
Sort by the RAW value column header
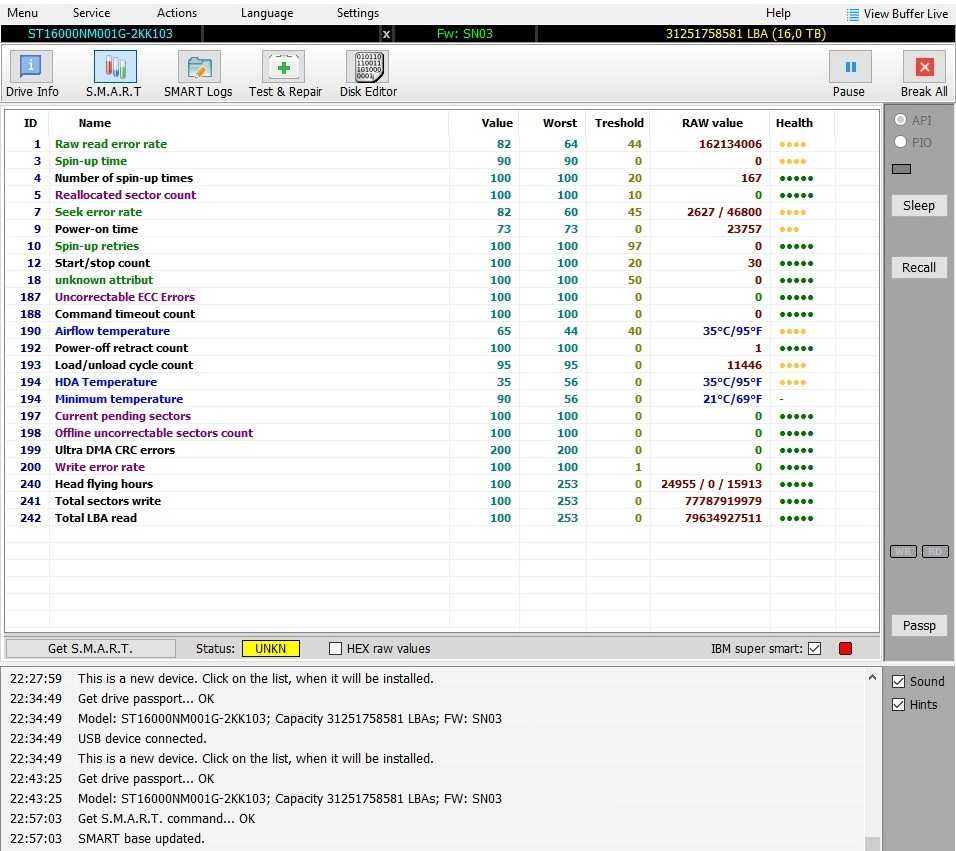[712, 123]
